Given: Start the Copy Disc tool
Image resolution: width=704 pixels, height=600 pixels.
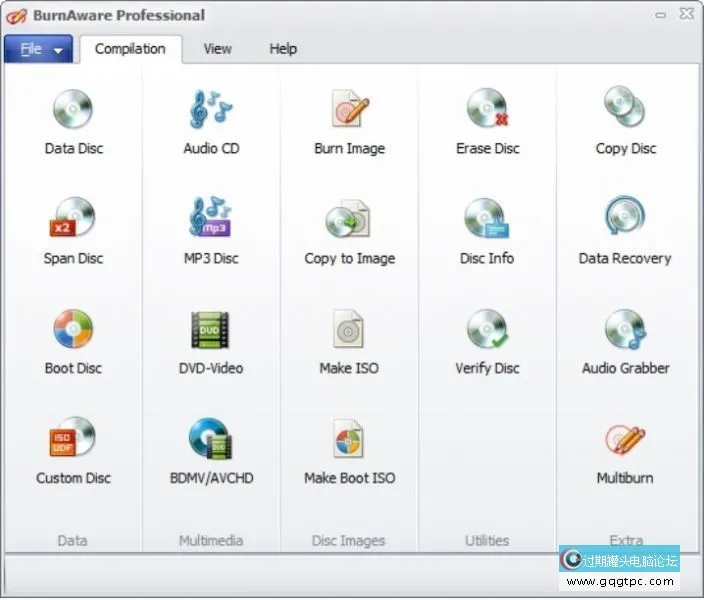Looking at the screenshot, I should (x=625, y=122).
